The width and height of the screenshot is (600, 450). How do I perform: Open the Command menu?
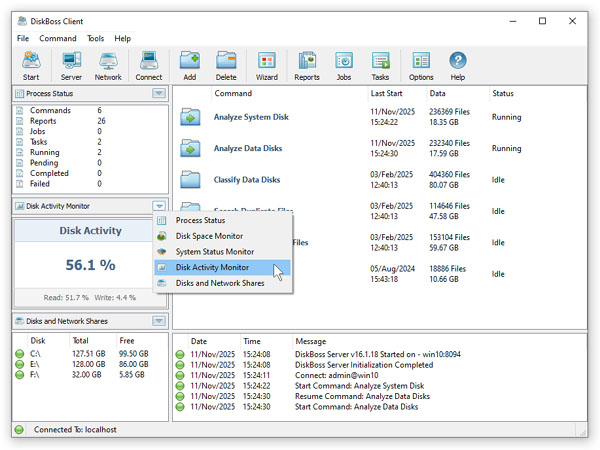pyautogui.click(x=58, y=39)
